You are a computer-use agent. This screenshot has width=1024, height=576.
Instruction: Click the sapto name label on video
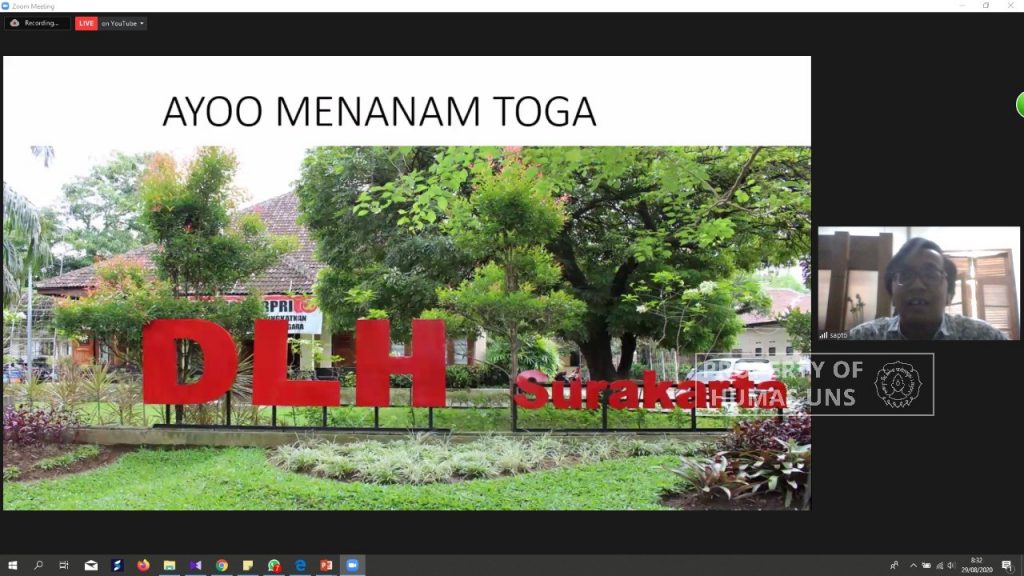[838, 335]
